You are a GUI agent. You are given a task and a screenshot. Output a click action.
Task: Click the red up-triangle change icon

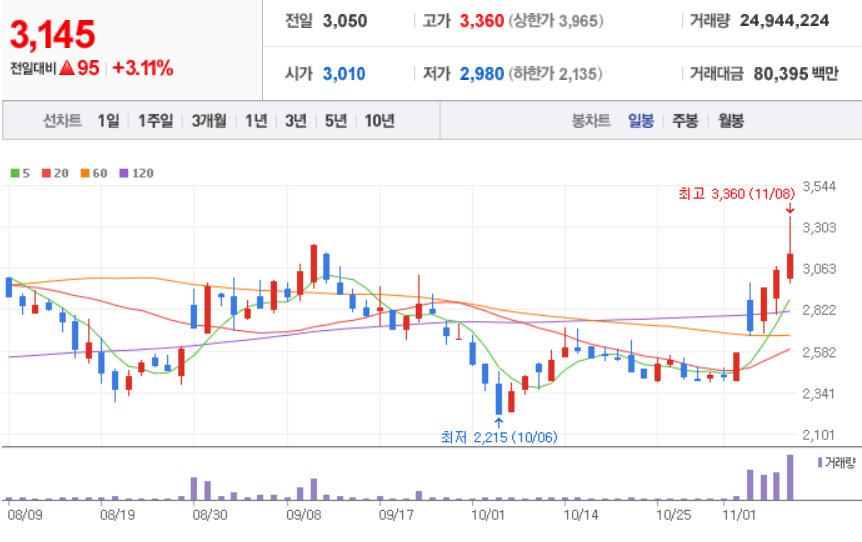click(67, 68)
